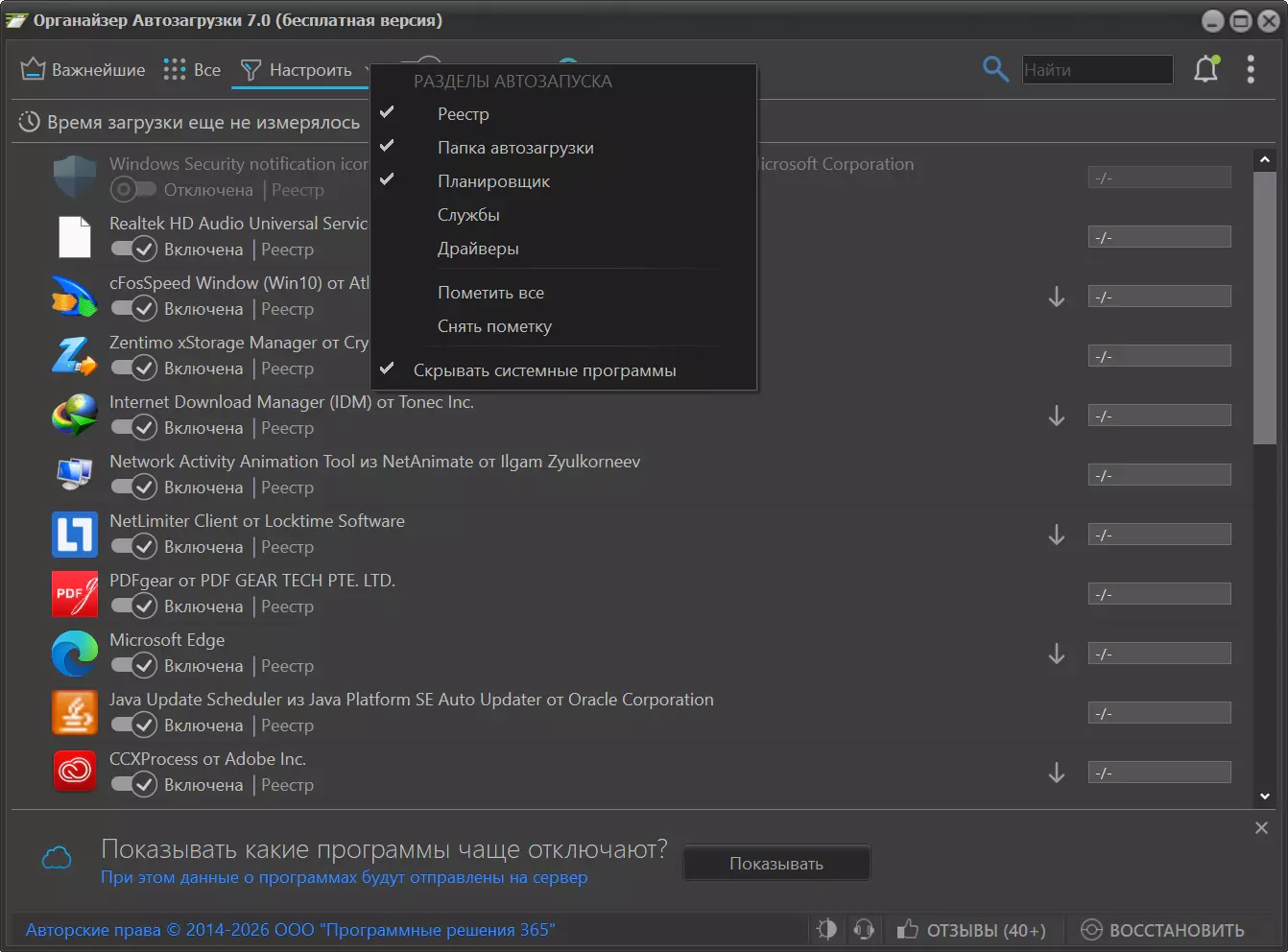Image resolution: width=1288 pixels, height=952 pixels.
Task: Click the support headset icon
Action: 864,929
